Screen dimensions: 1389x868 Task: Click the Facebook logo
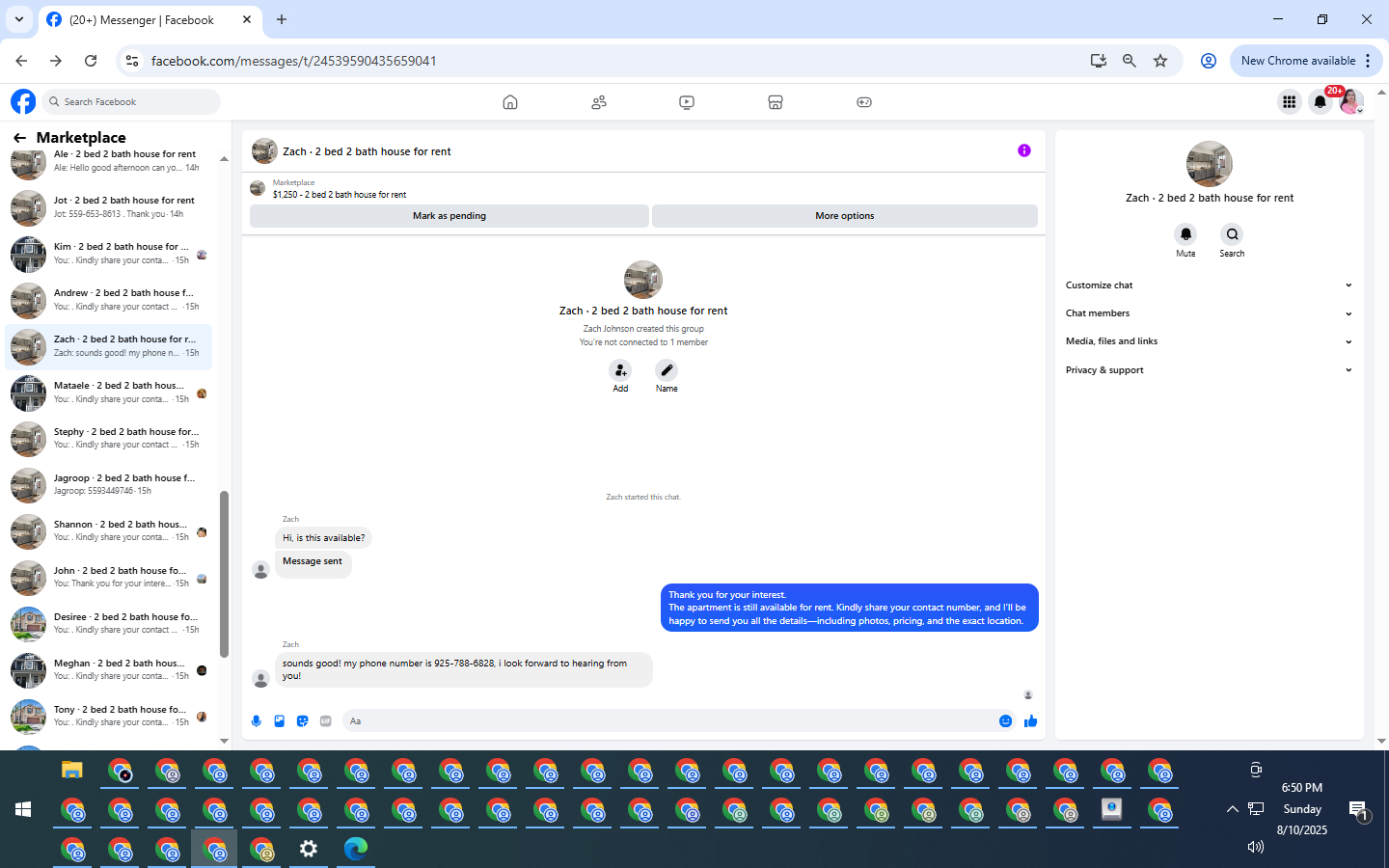click(x=23, y=101)
